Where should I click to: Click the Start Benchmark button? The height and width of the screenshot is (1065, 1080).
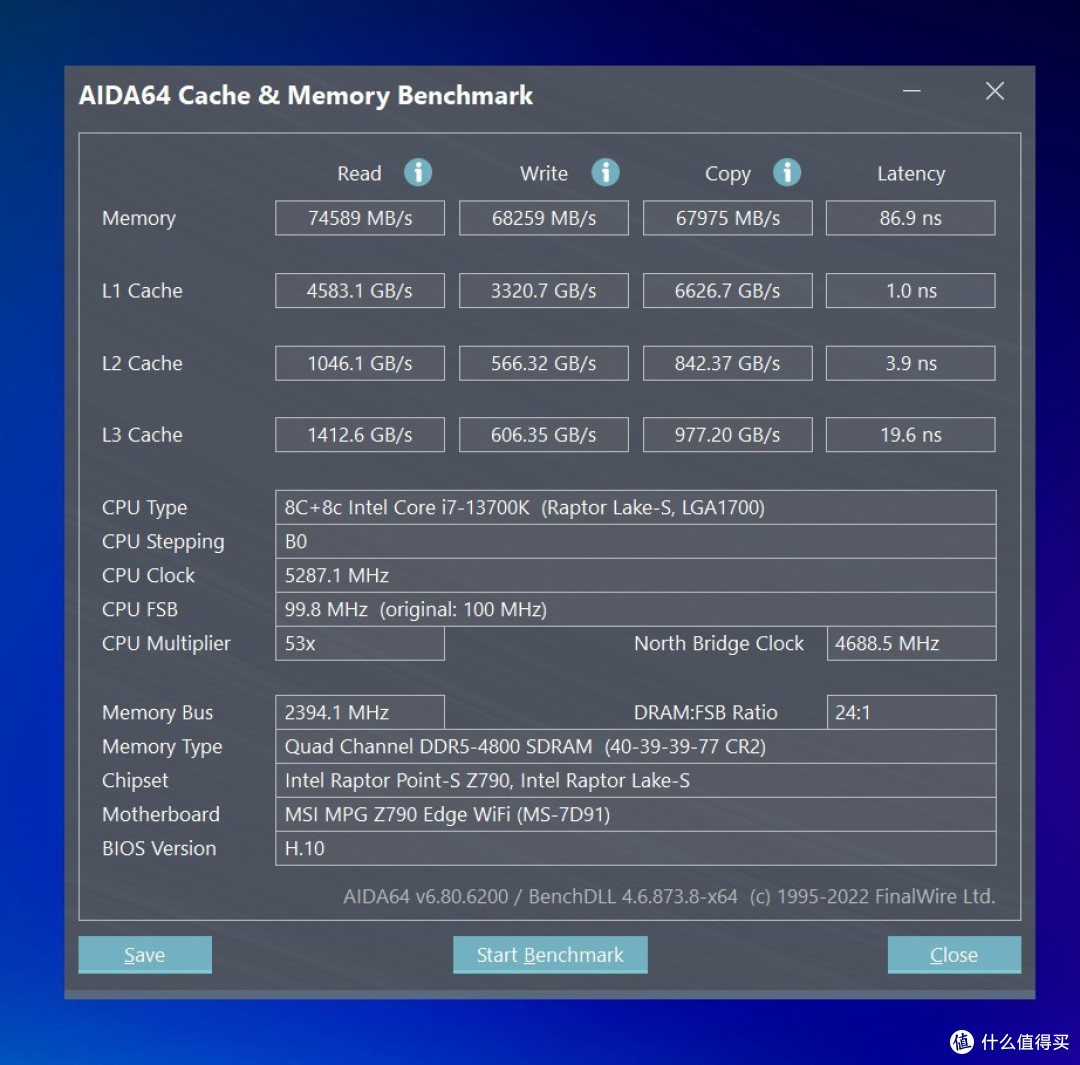(x=550, y=954)
